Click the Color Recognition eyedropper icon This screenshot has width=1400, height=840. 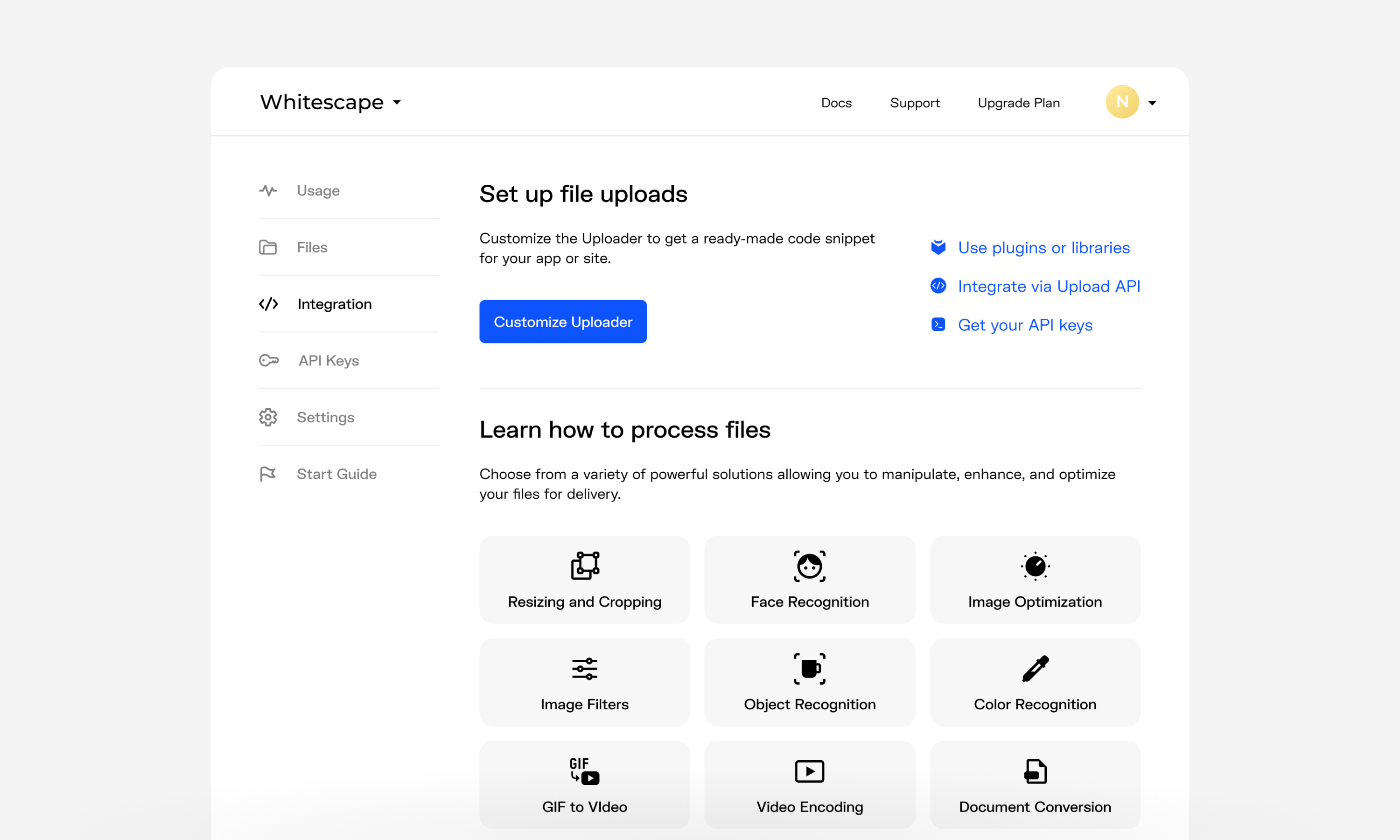[x=1035, y=668]
